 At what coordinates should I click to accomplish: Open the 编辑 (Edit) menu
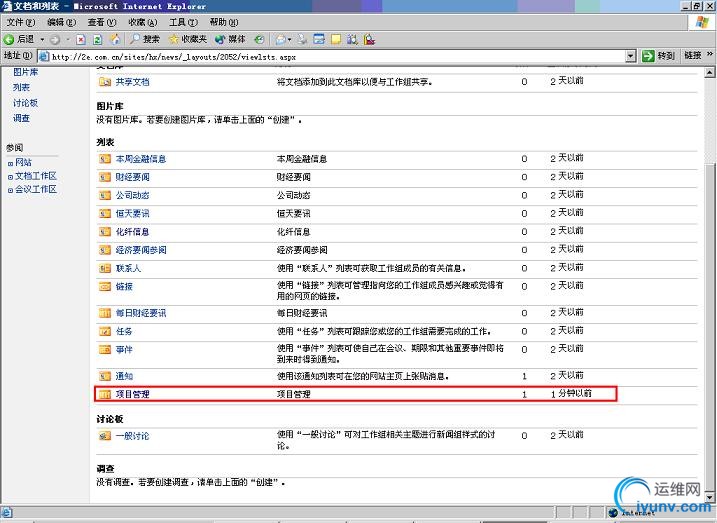tap(61, 22)
